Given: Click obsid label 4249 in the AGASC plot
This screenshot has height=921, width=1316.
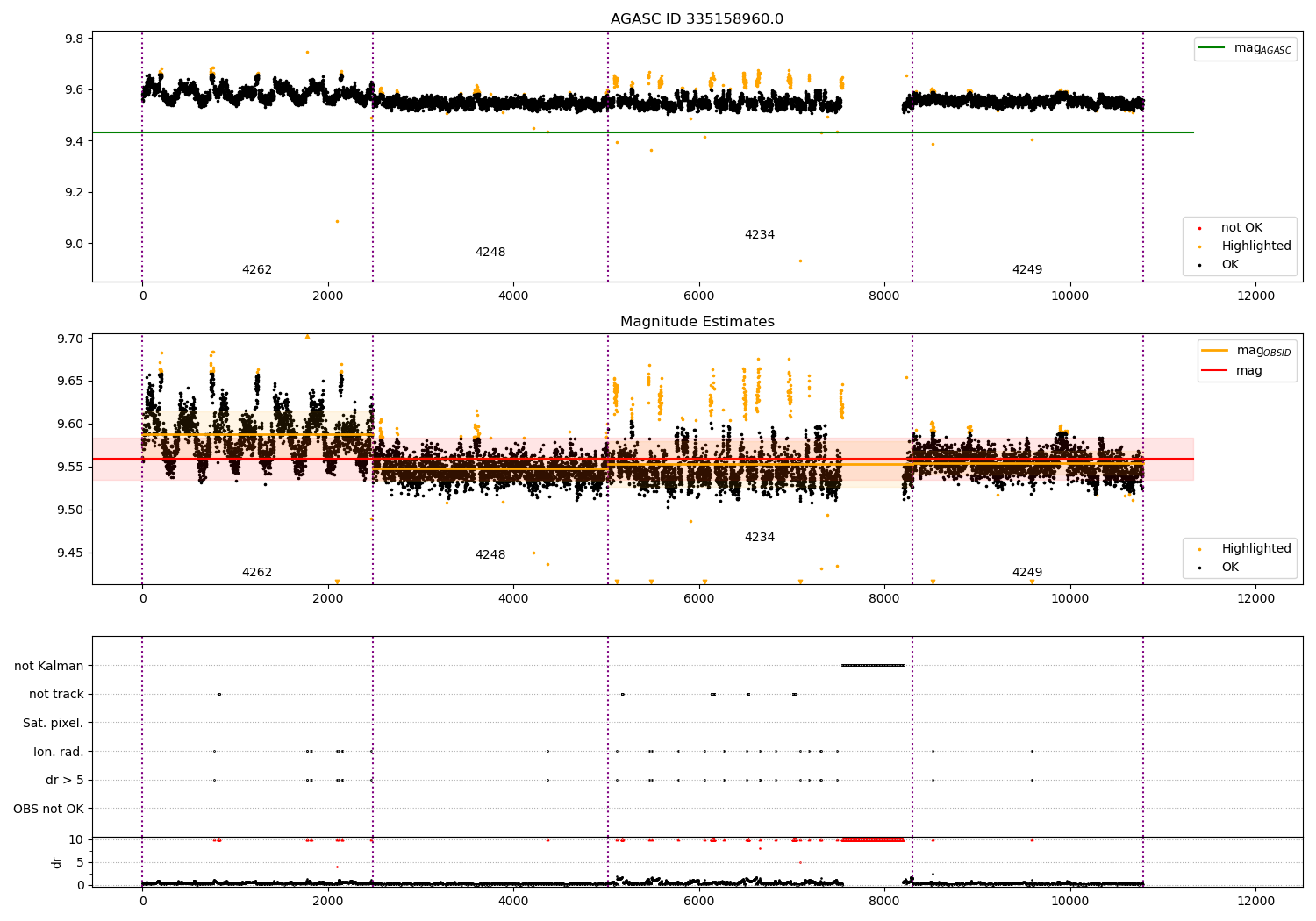Looking at the screenshot, I should click(1027, 270).
